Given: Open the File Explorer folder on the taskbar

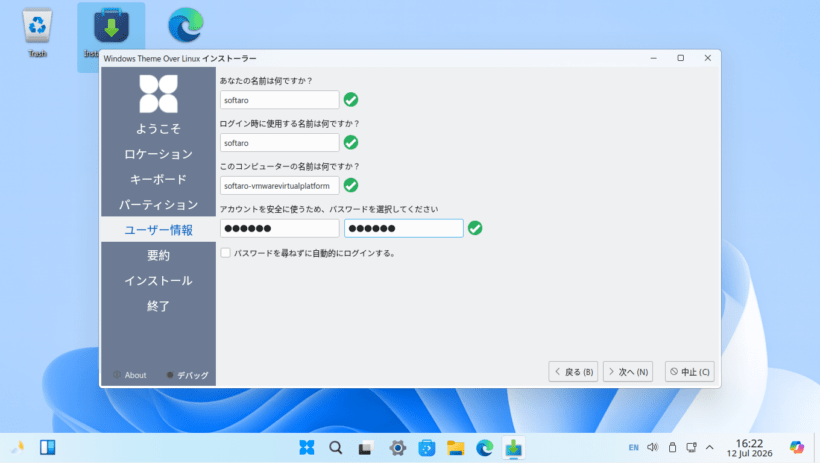Looking at the screenshot, I should [x=455, y=448].
